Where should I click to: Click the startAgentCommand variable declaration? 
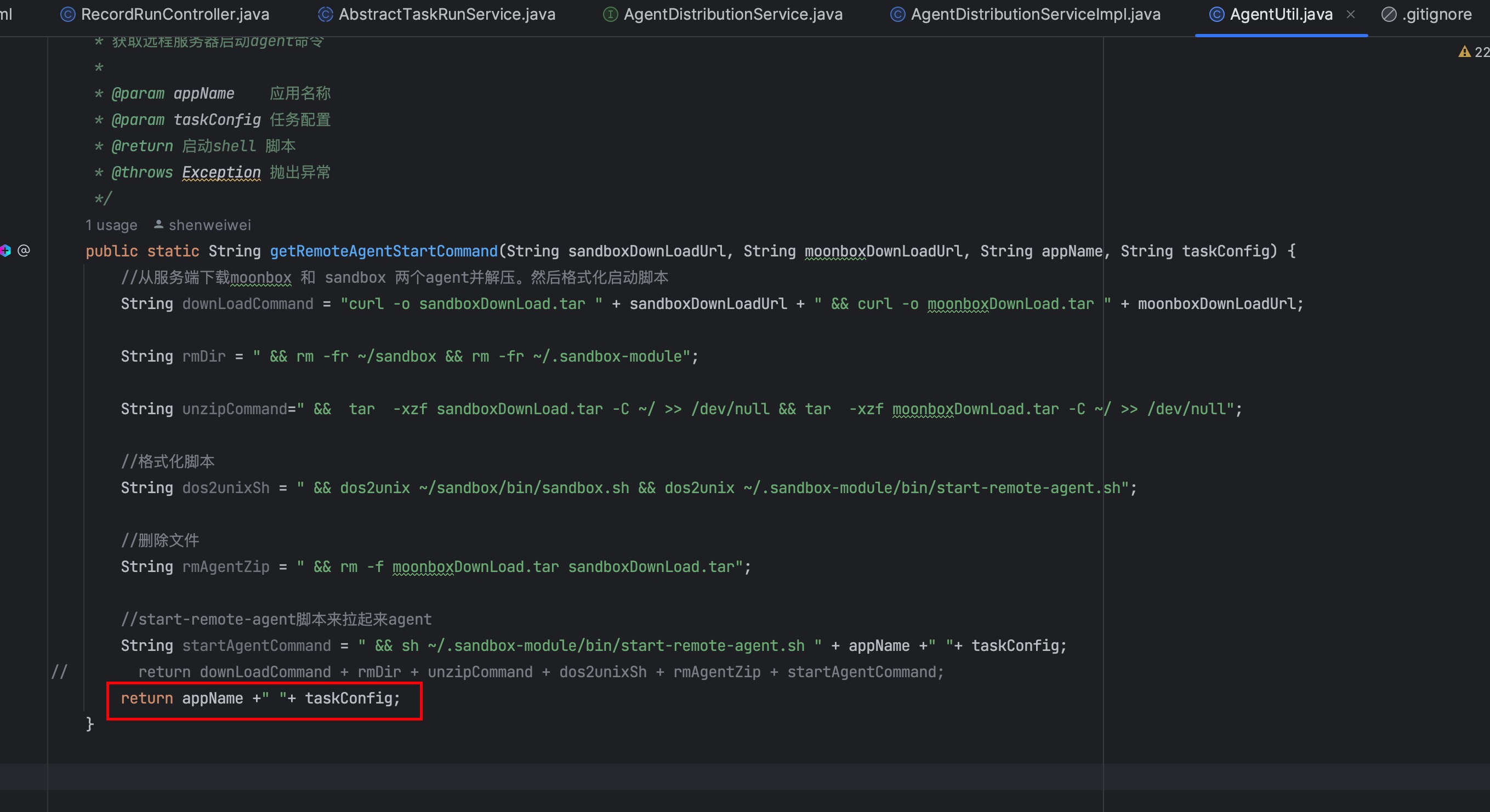256,645
